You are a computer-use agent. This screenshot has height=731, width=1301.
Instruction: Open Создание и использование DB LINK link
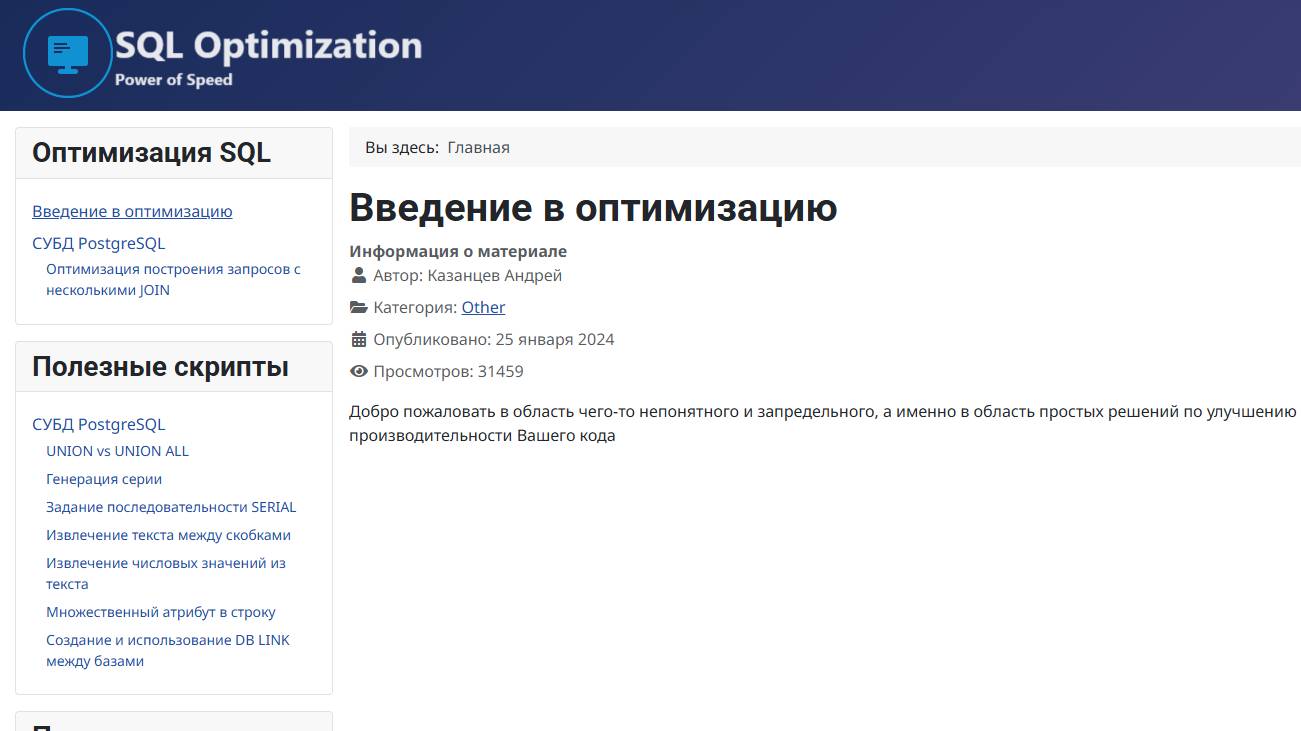[168, 650]
